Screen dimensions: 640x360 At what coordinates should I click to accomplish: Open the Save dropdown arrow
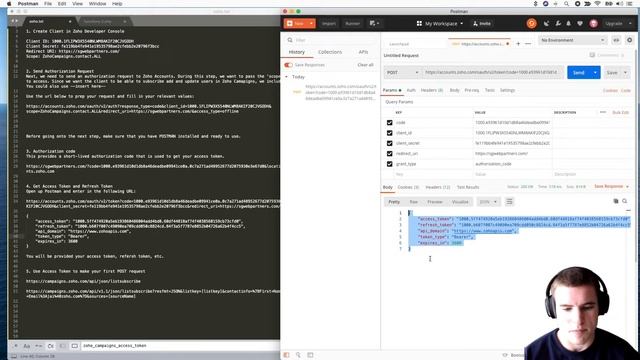[x=625, y=73]
